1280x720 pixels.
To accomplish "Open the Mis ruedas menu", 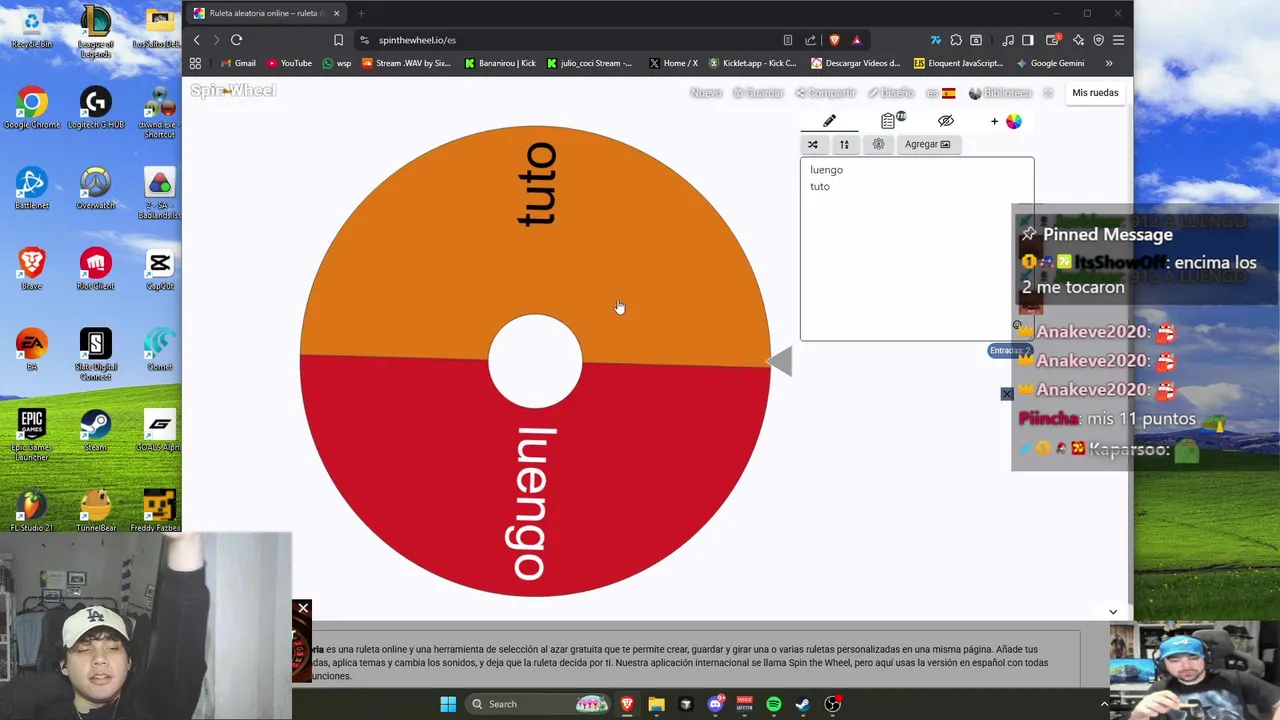I will [x=1095, y=93].
